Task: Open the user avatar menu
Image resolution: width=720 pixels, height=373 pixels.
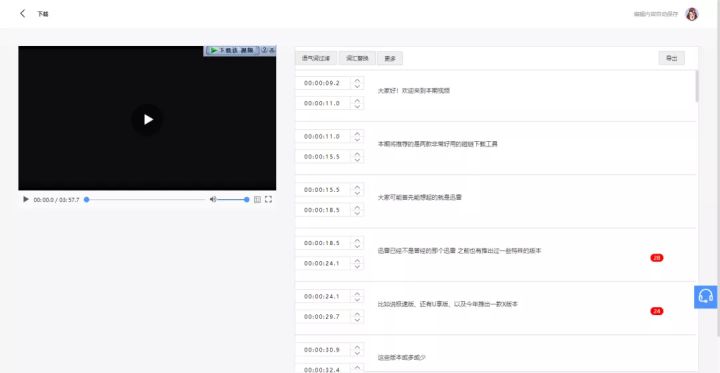Action: point(692,14)
